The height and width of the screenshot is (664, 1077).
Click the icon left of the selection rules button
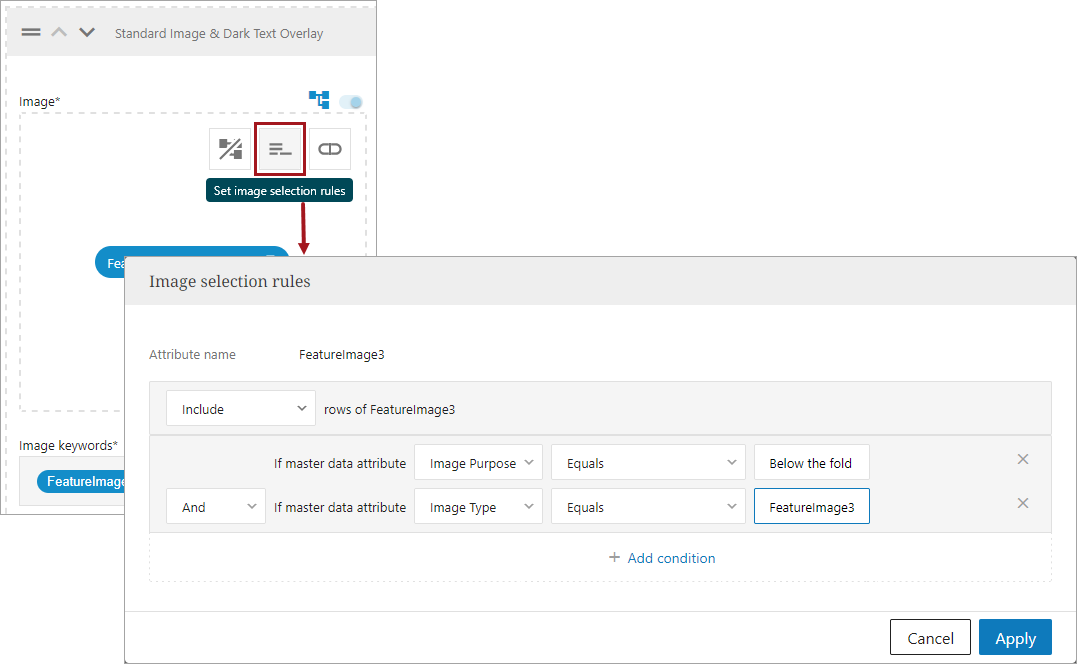click(x=230, y=149)
